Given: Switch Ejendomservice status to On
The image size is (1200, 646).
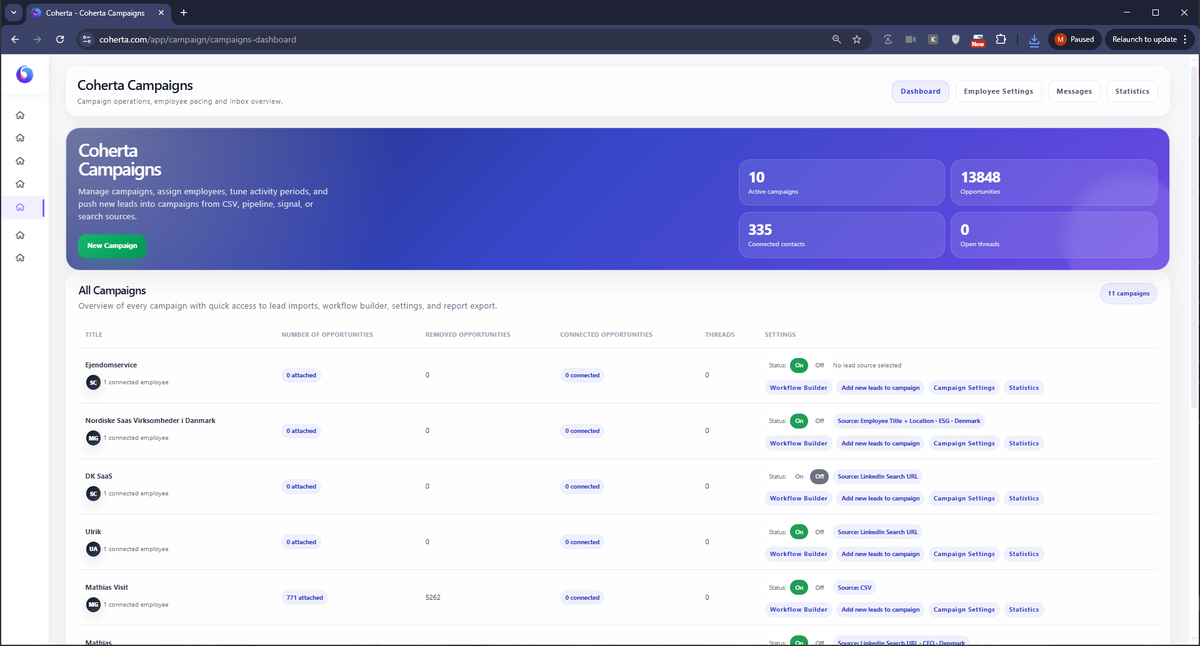Looking at the screenshot, I should 799,365.
